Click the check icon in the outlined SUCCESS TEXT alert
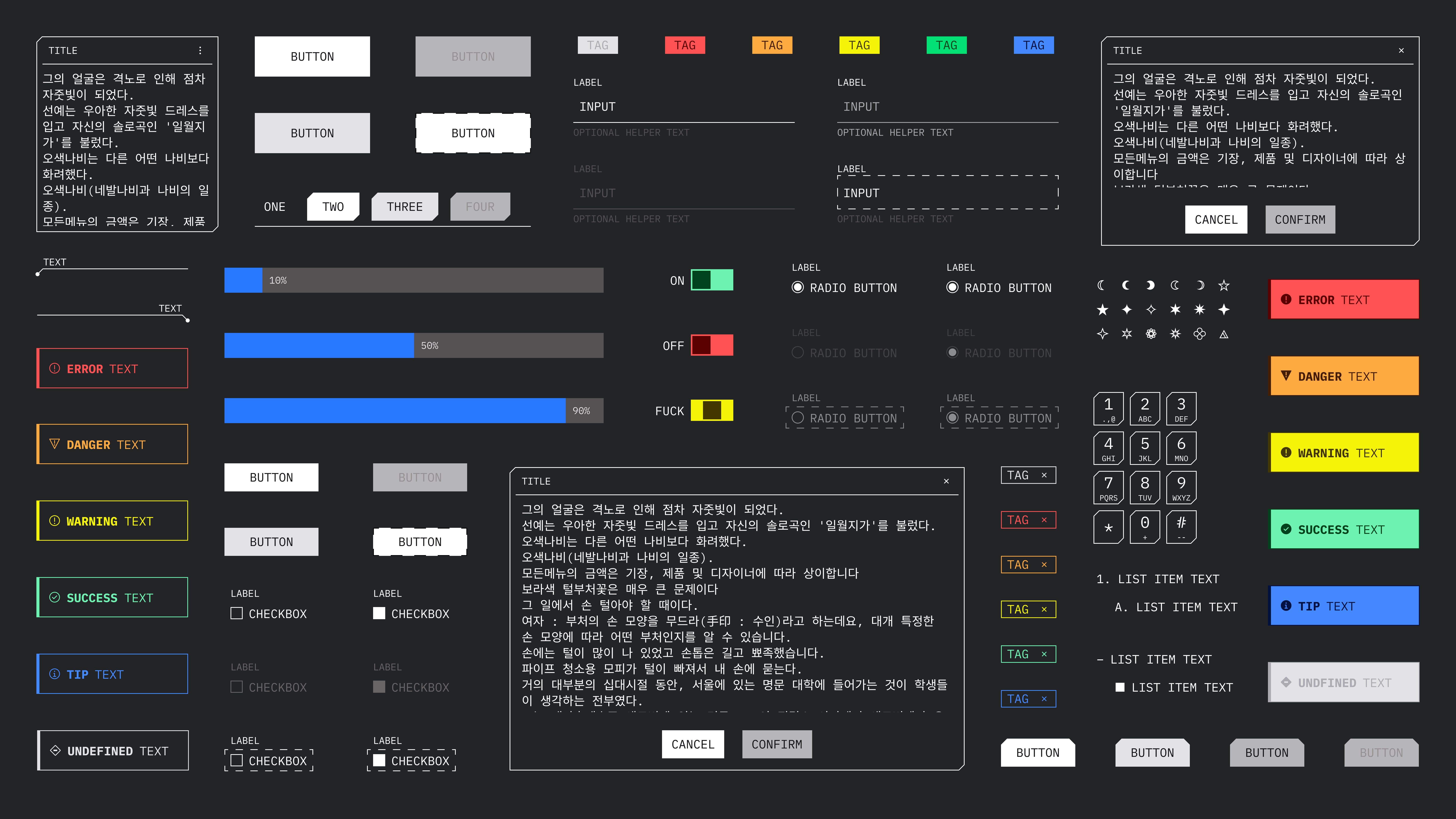The width and height of the screenshot is (1456, 819). point(55,597)
